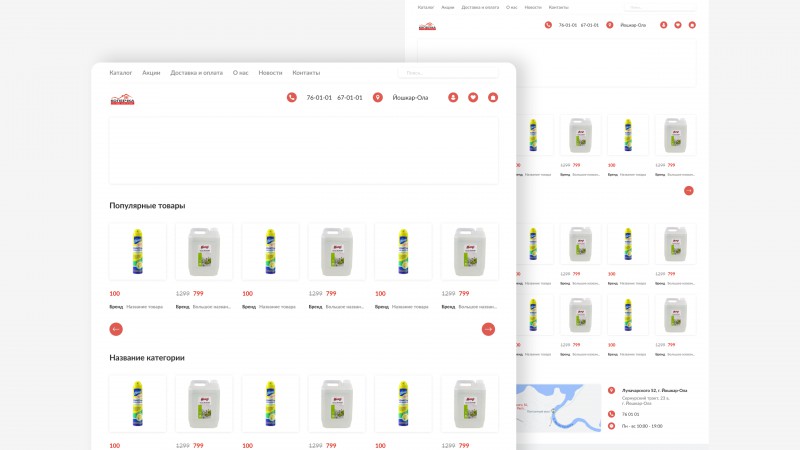This screenshot has width=800, height=450.
Task: Open Акции in the back page menu
Action: (447, 8)
